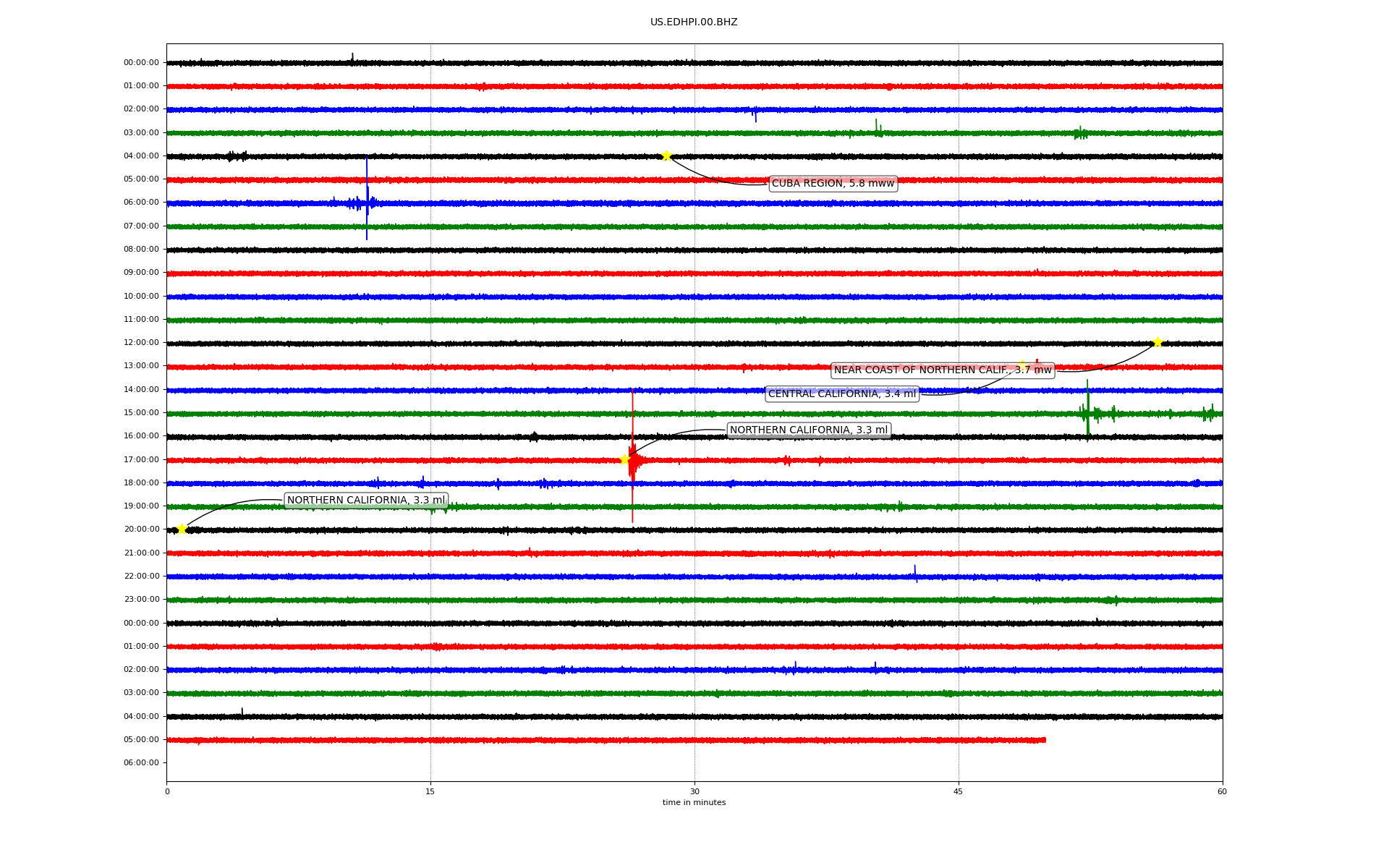Click the CENTRAL CALIFORNIA, 3.4 ml label

tap(841, 394)
